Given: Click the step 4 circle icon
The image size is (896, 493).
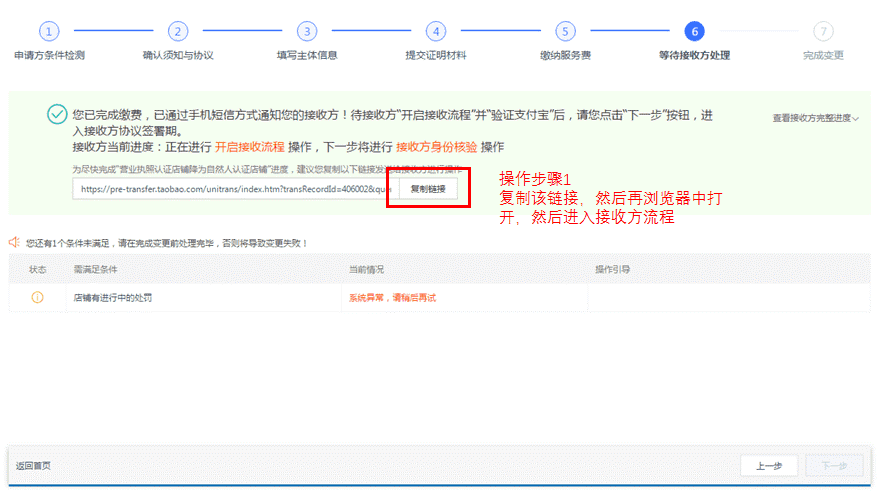Looking at the screenshot, I should (x=435, y=32).
